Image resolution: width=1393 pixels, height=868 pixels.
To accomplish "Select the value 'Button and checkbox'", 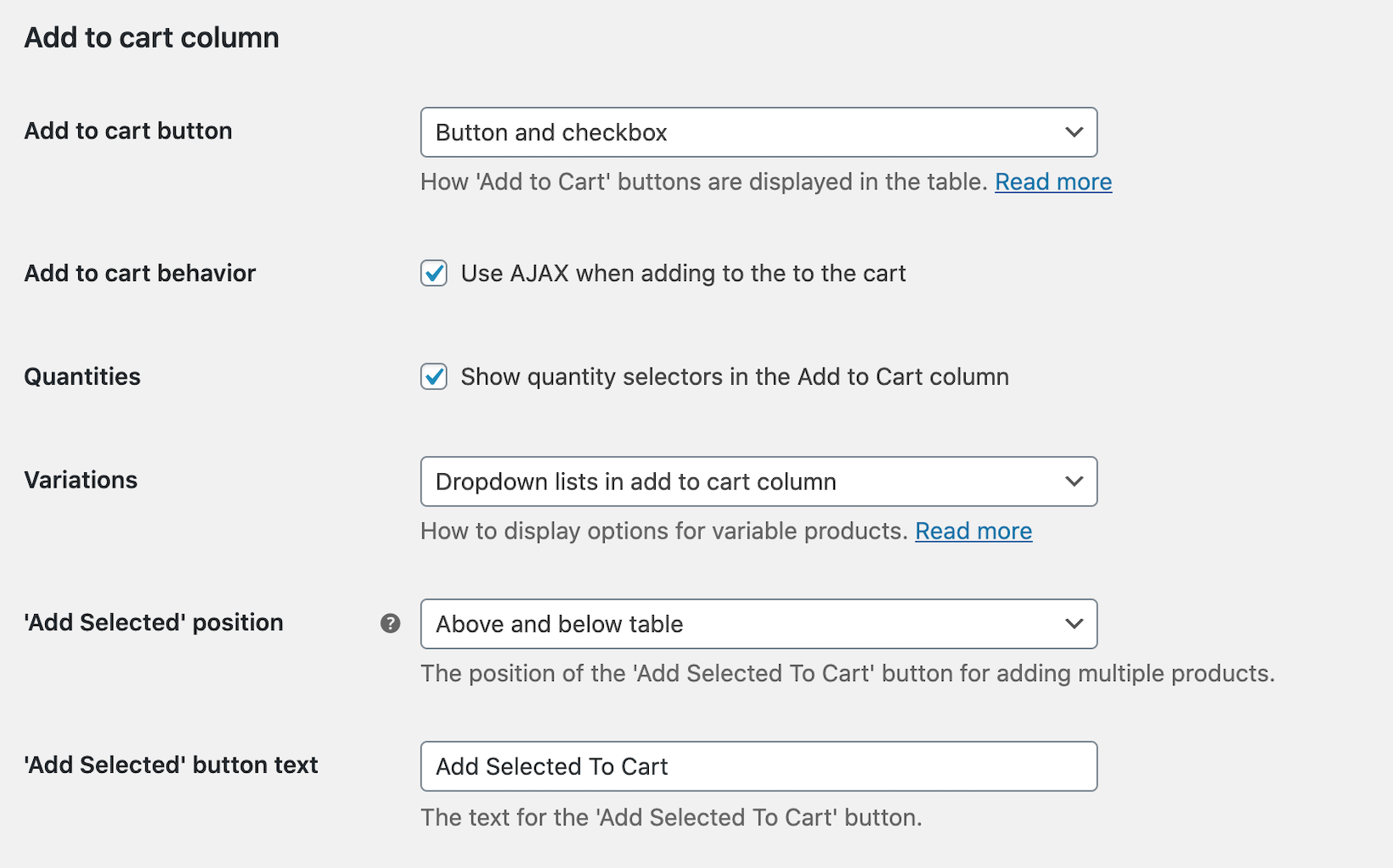I will (x=552, y=132).
